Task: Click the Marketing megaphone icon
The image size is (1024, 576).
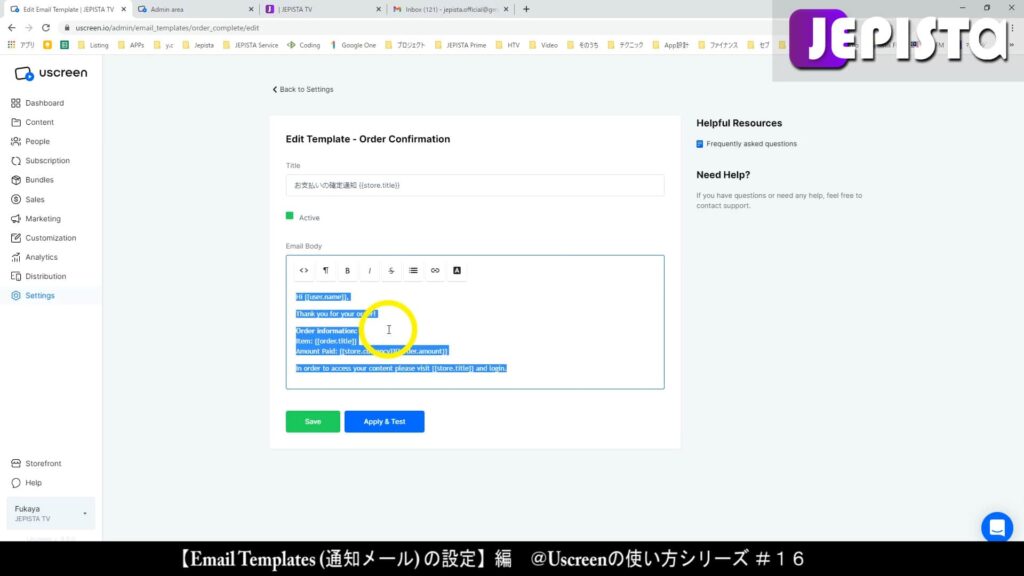Action: [x=16, y=219]
